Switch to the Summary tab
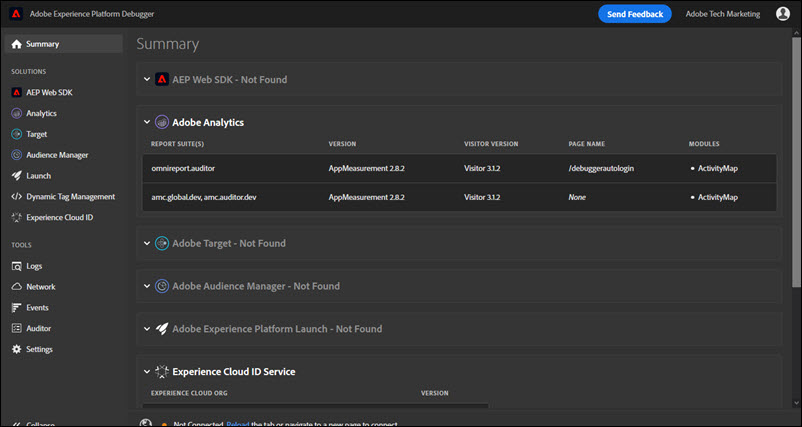This screenshot has width=802, height=427. [42, 44]
